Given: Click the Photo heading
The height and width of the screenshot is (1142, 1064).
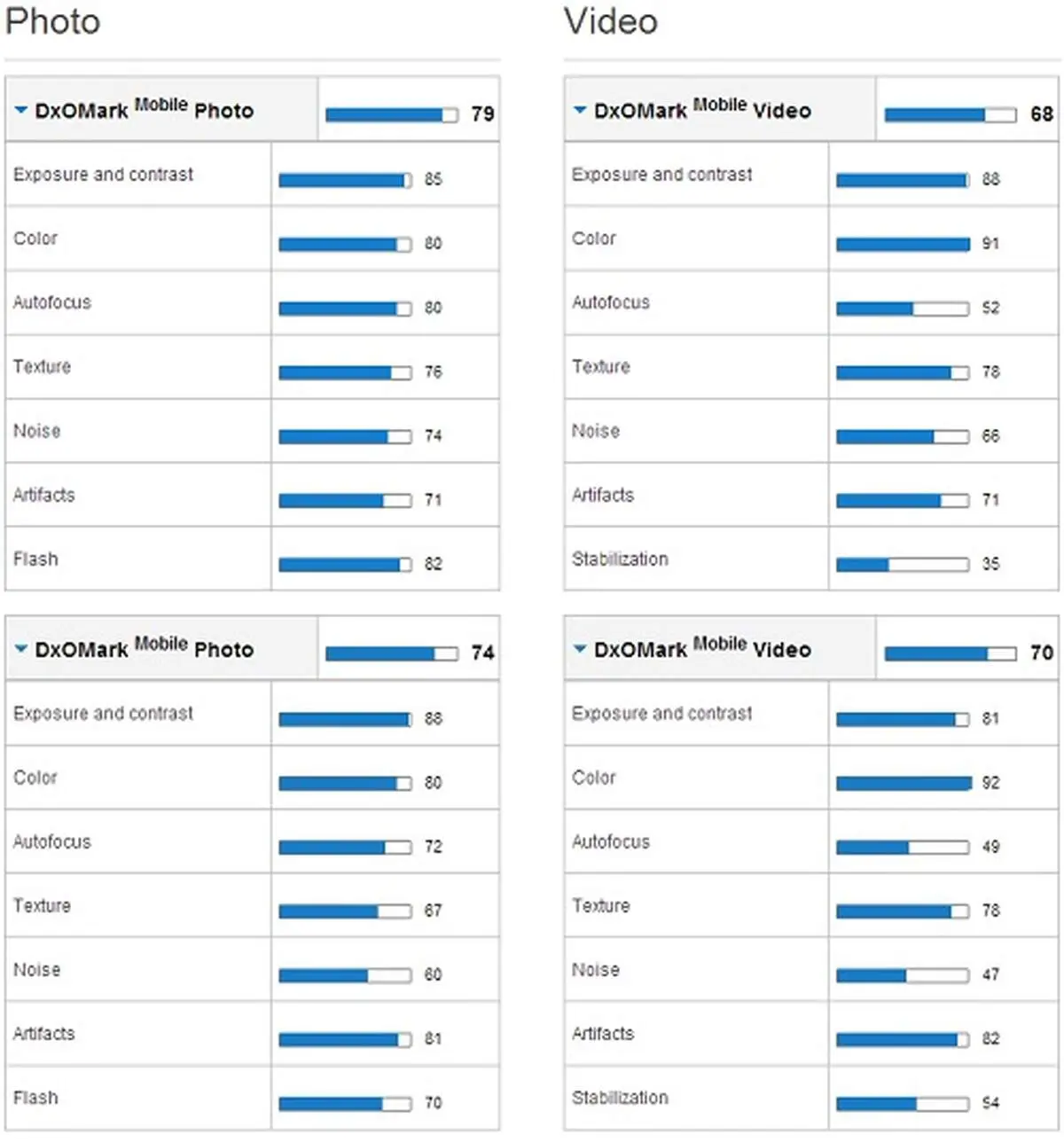Looking at the screenshot, I should (x=52, y=21).
